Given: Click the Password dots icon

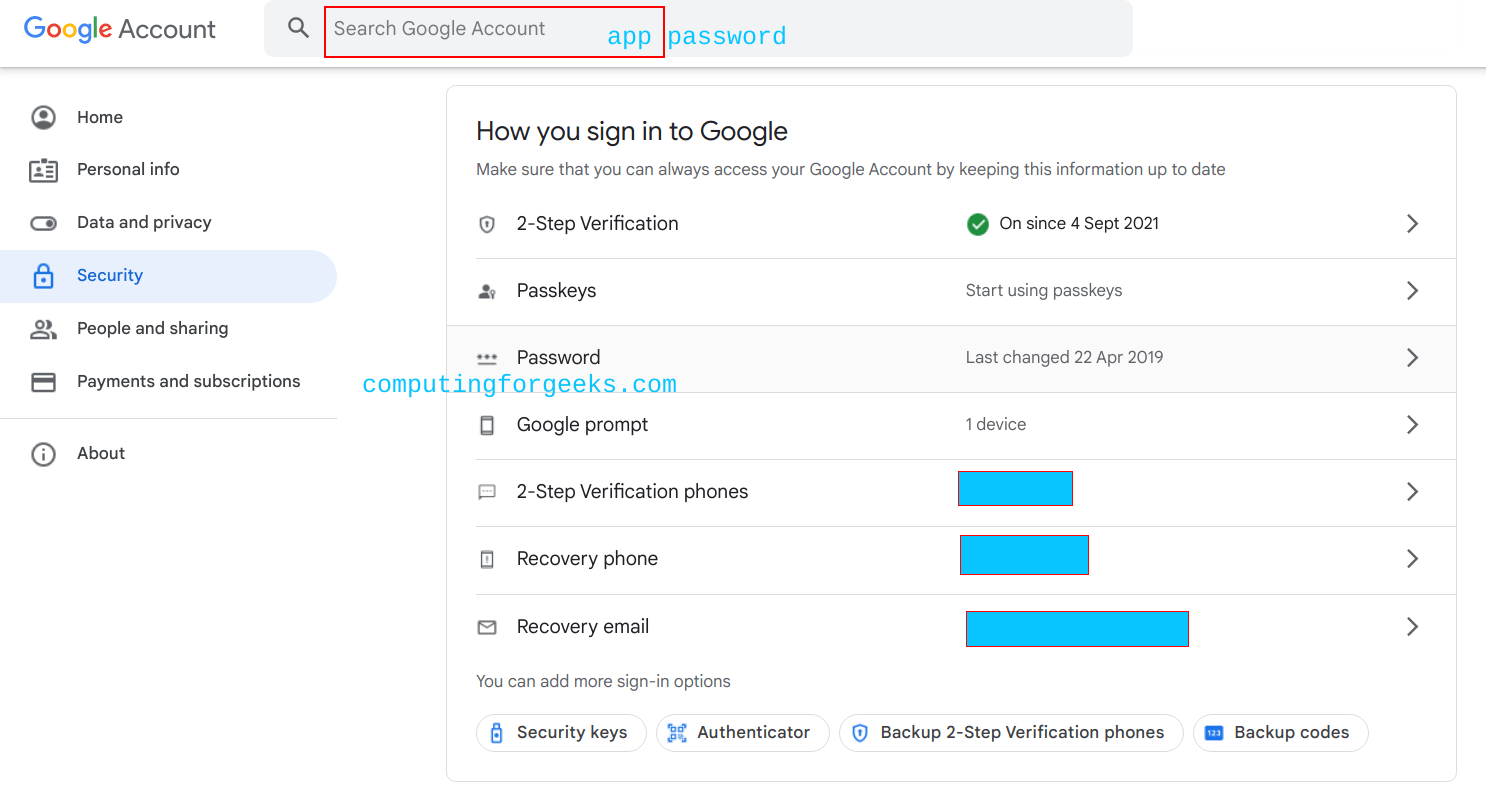Looking at the screenshot, I should [487, 357].
